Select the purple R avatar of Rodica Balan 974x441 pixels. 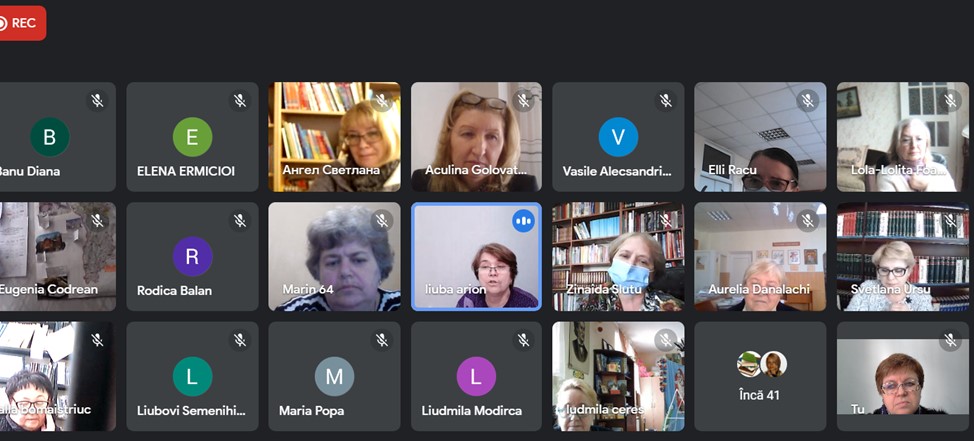click(x=193, y=257)
